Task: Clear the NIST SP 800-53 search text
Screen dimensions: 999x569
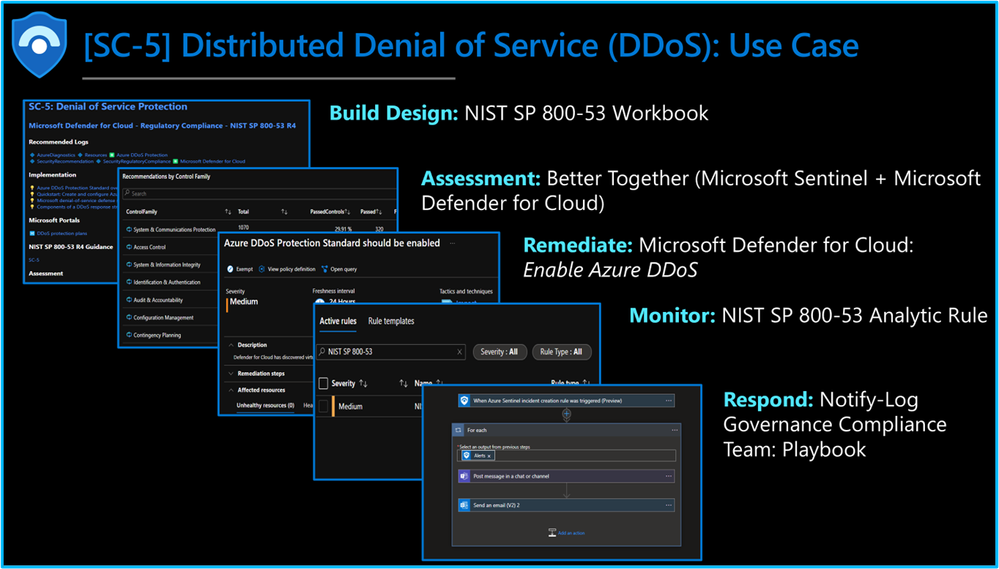Action: pyautogui.click(x=460, y=352)
